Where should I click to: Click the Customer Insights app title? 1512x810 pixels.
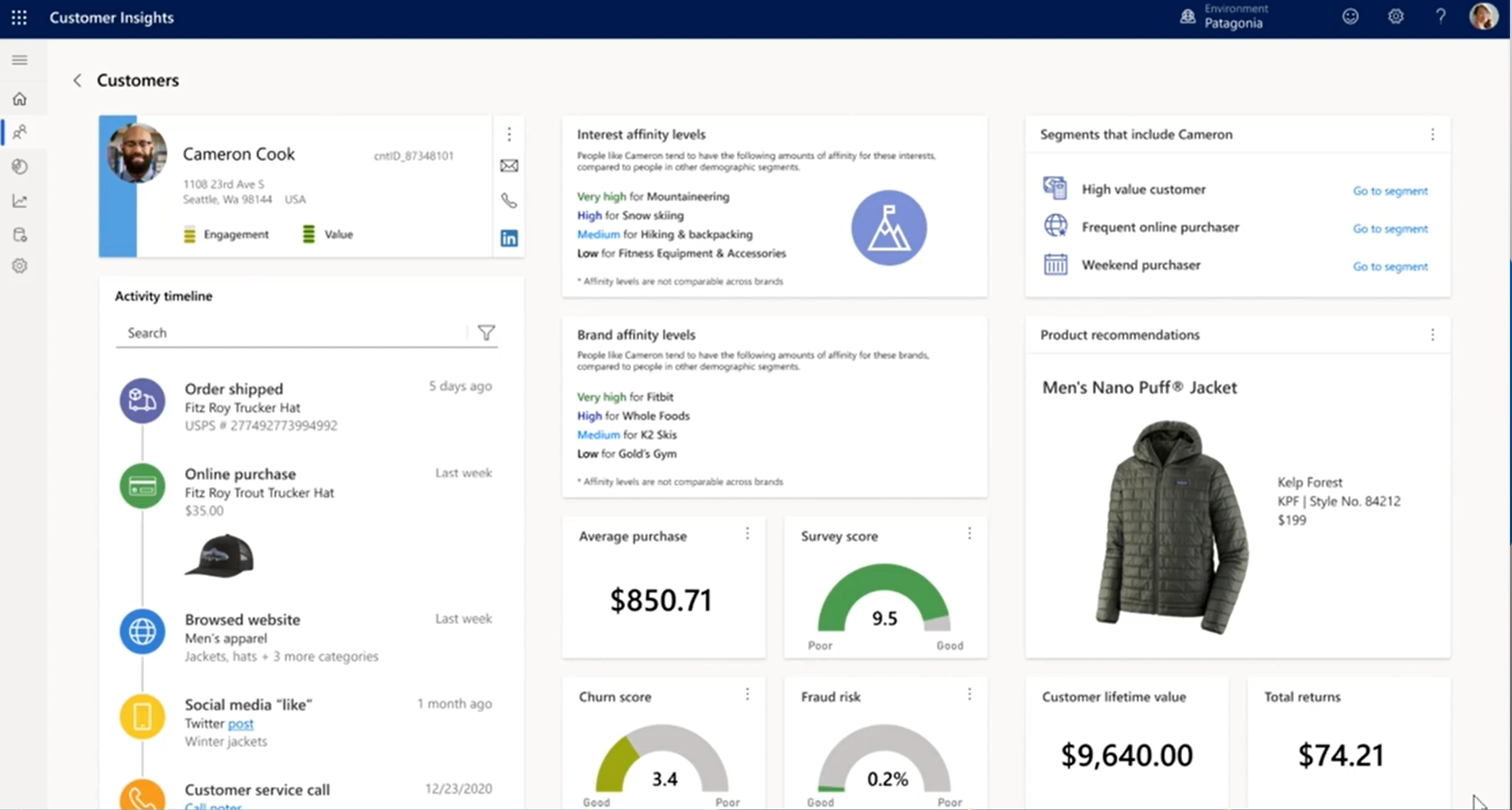coord(111,18)
